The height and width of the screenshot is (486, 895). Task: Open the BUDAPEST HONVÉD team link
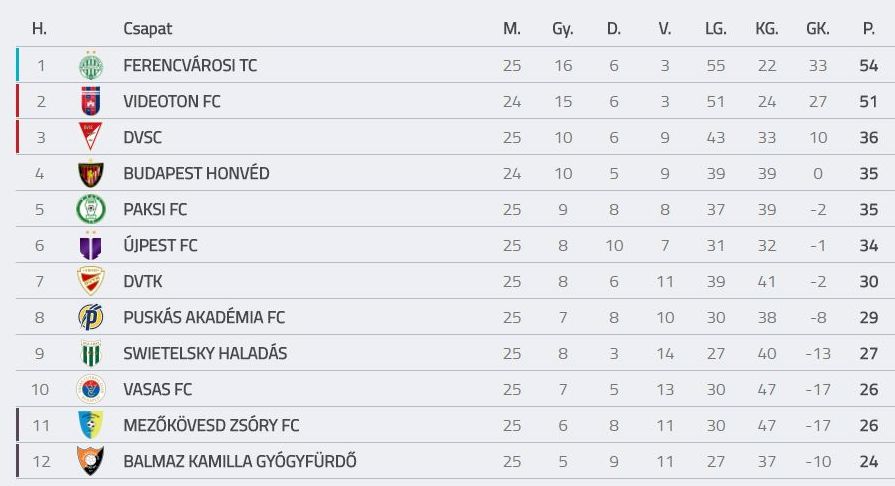click(x=196, y=173)
